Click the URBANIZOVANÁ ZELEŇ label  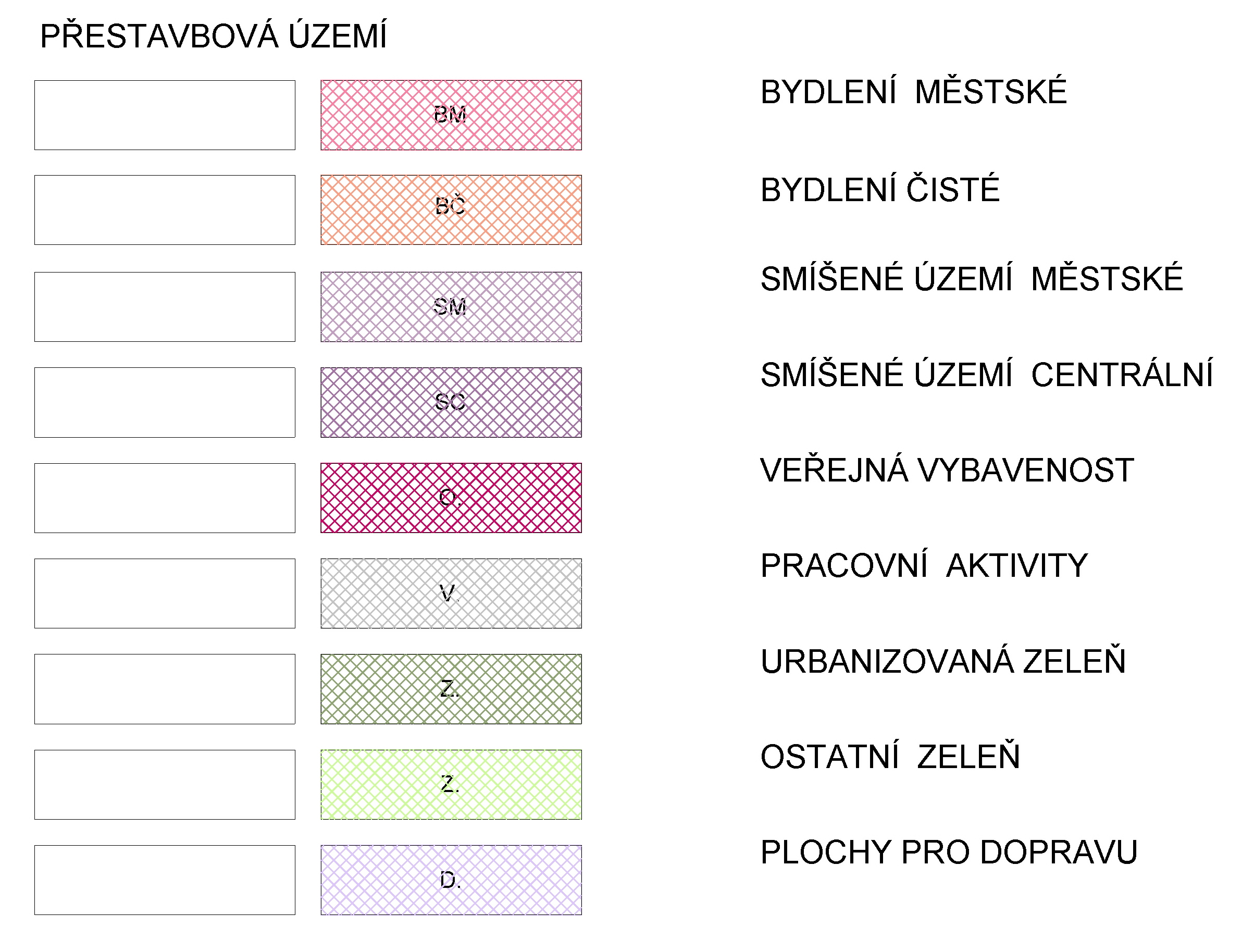tap(943, 660)
